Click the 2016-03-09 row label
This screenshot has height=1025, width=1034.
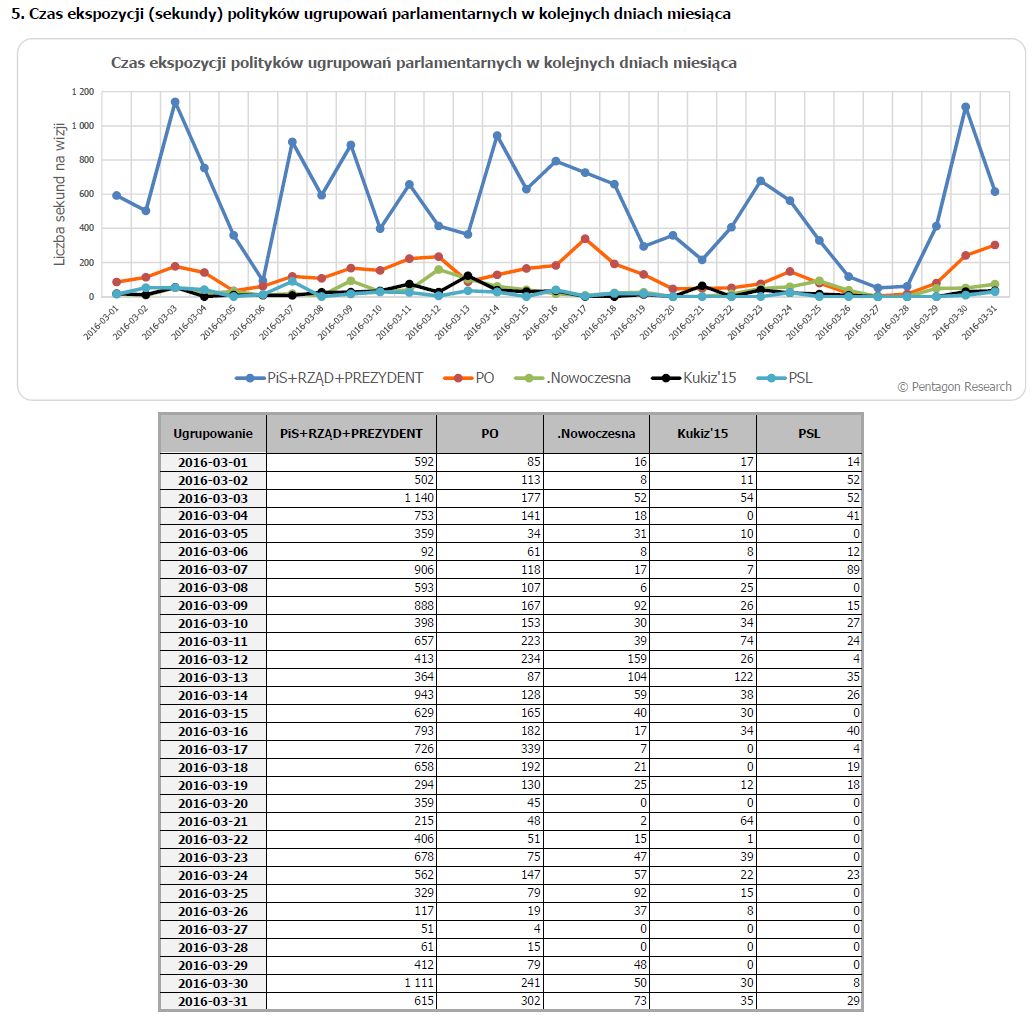[x=213, y=606]
